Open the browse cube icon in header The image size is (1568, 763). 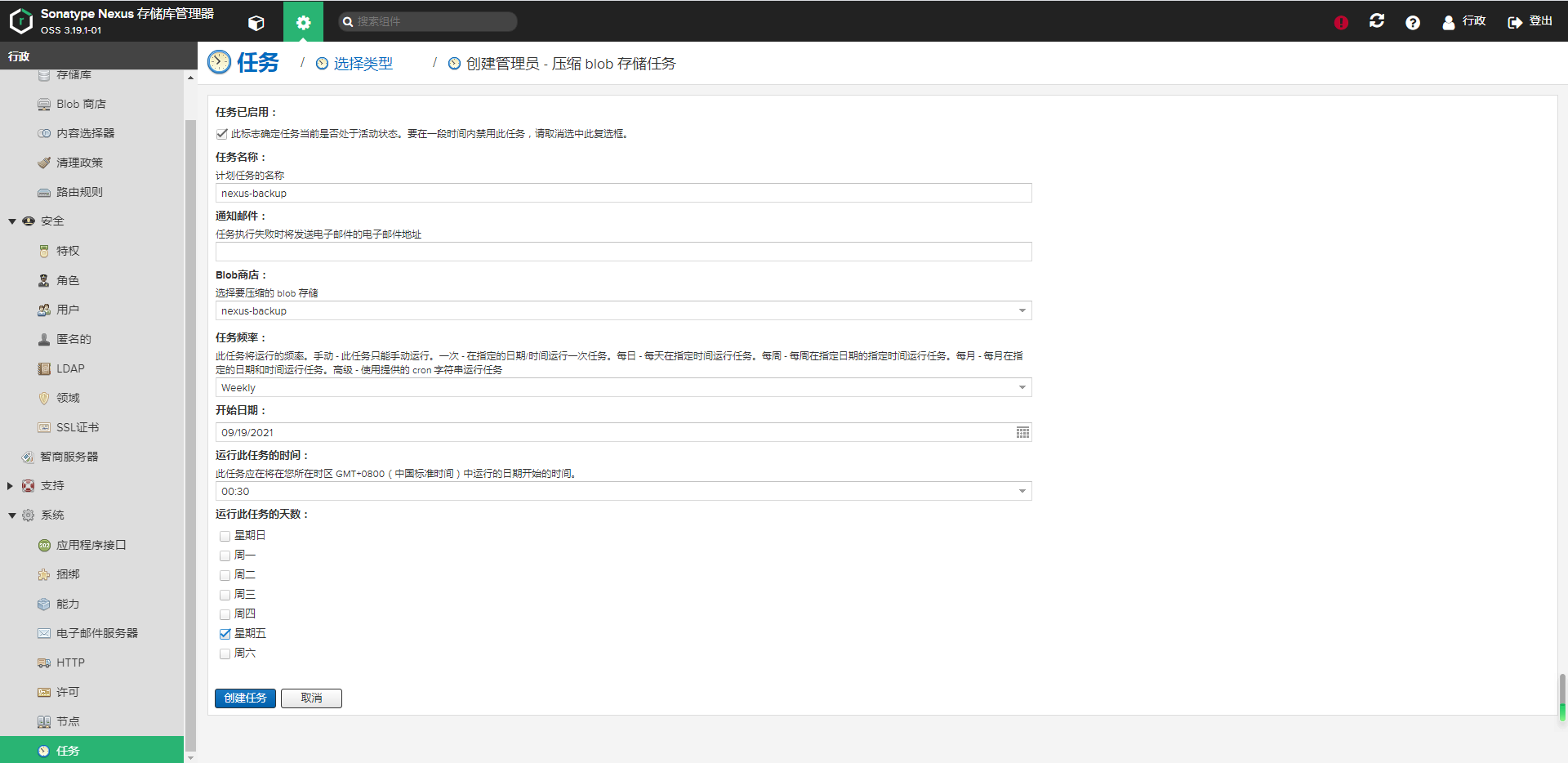pyautogui.click(x=256, y=22)
